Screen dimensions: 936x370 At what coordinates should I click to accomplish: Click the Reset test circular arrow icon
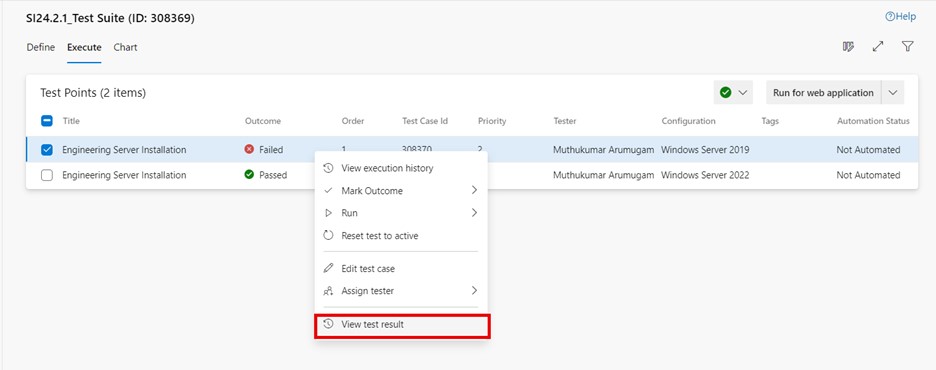click(x=328, y=236)
